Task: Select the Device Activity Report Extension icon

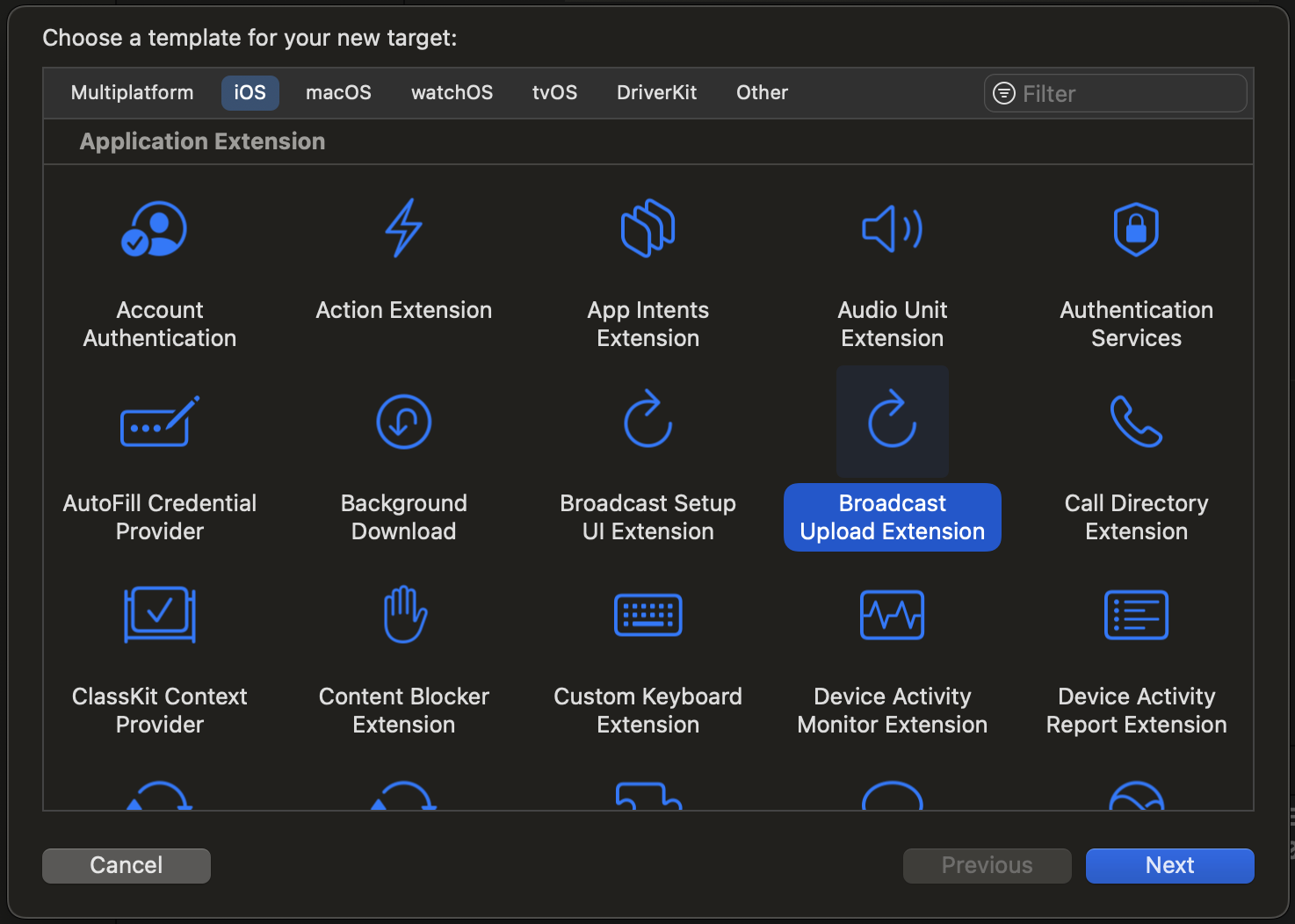Action: [1136, 615]
